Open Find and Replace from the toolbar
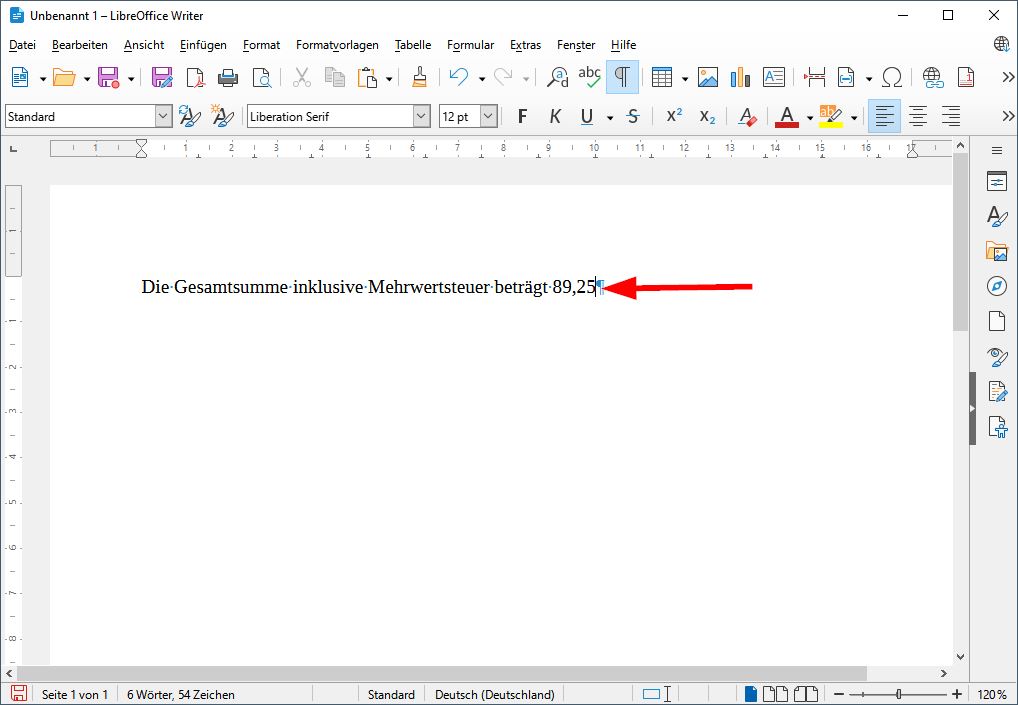This screenshot has height=705, width=1018. pyautogui.click(x=555, y=76)
